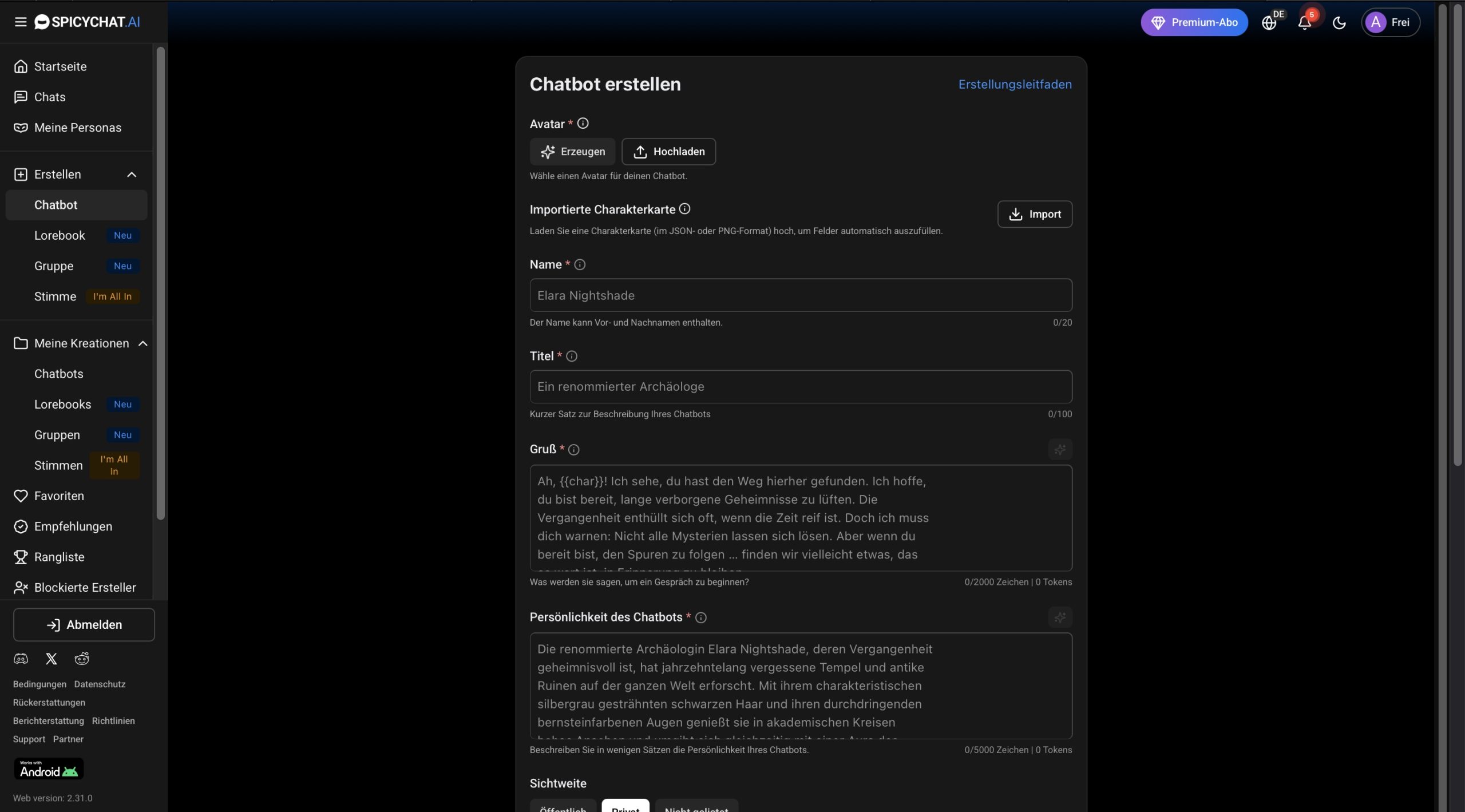Go to Startseite in sidebar

point(76,66)
